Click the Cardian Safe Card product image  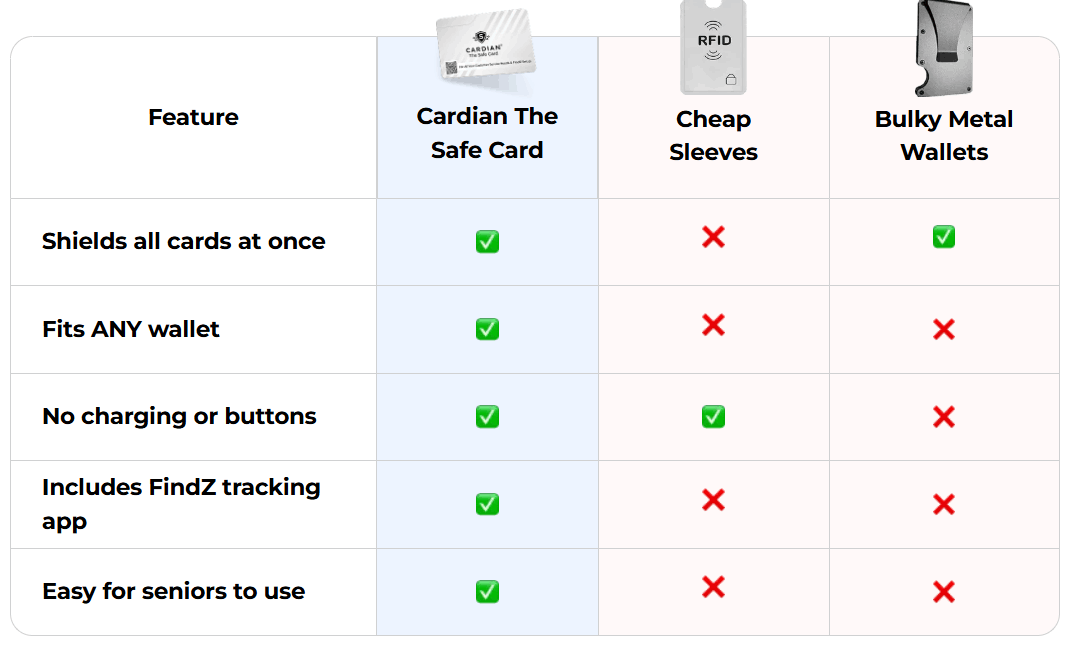486,48
